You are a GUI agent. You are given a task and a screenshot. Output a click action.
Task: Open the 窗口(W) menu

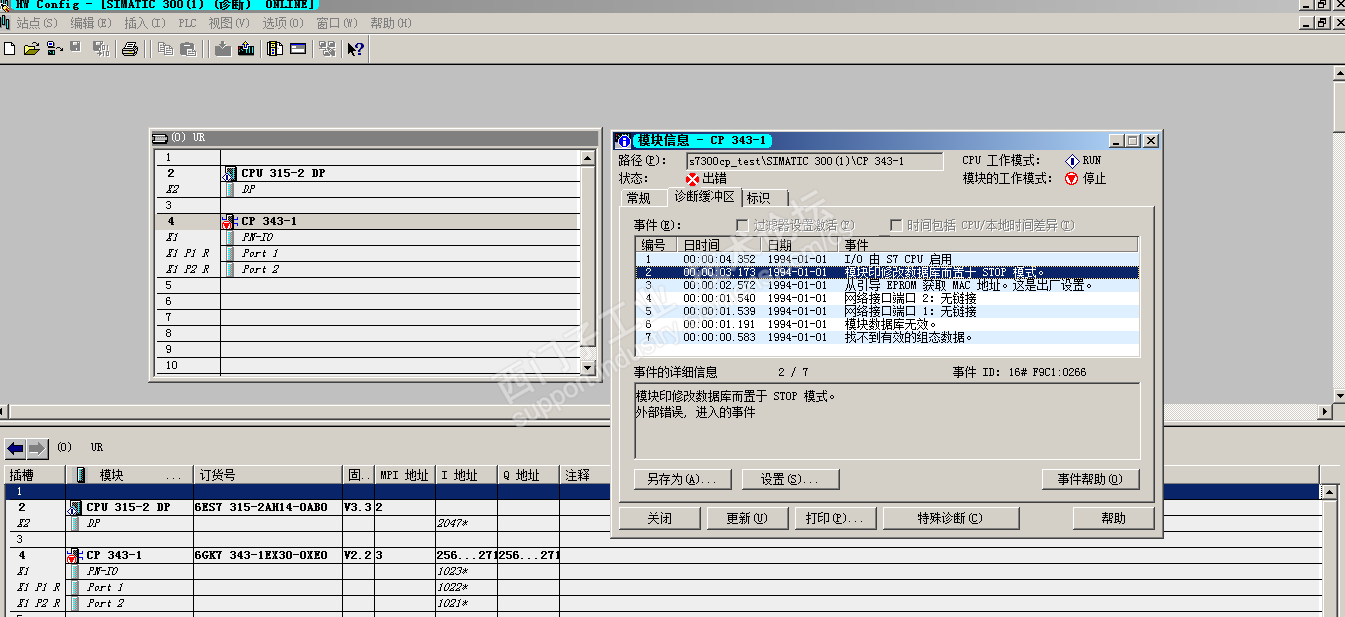(337, 22)
